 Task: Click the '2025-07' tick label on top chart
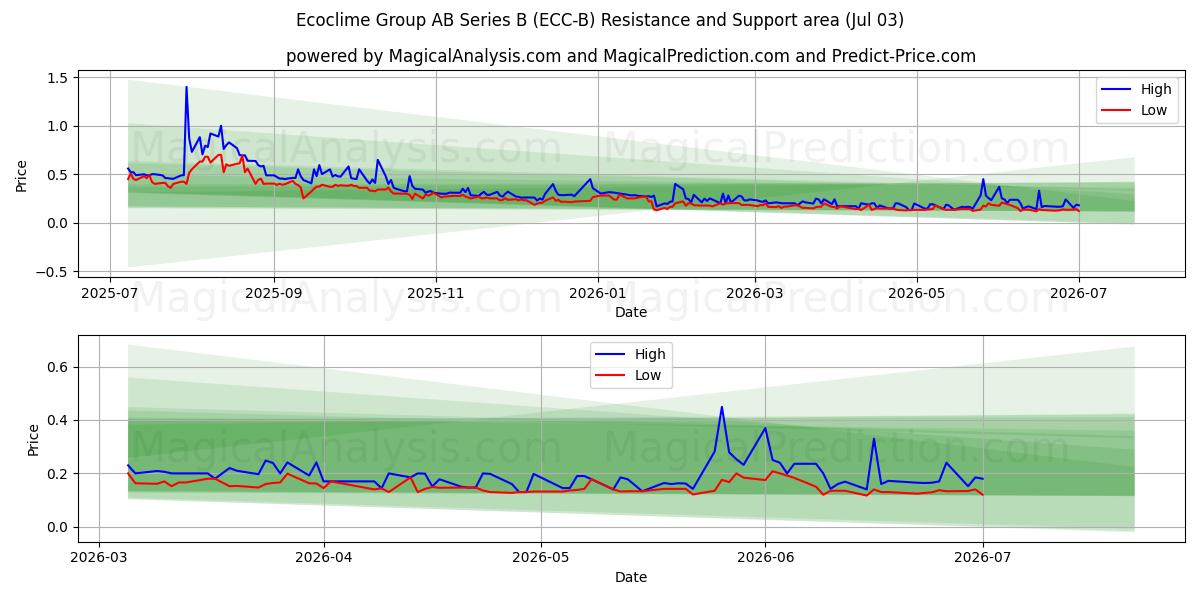pos(111,295)
